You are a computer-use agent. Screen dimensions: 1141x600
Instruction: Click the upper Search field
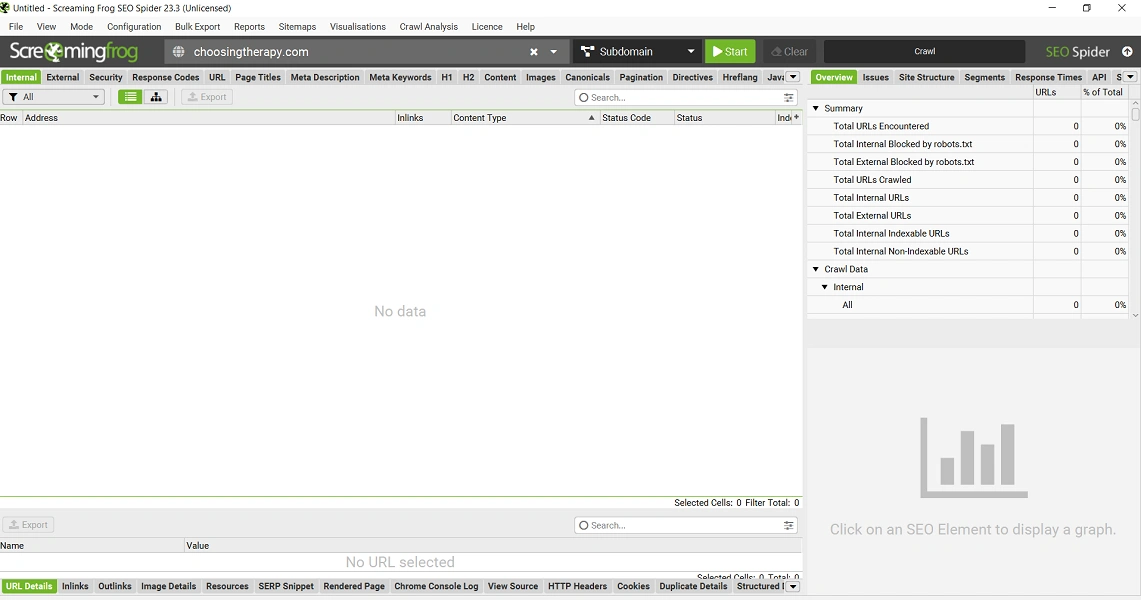pos(685,97)
